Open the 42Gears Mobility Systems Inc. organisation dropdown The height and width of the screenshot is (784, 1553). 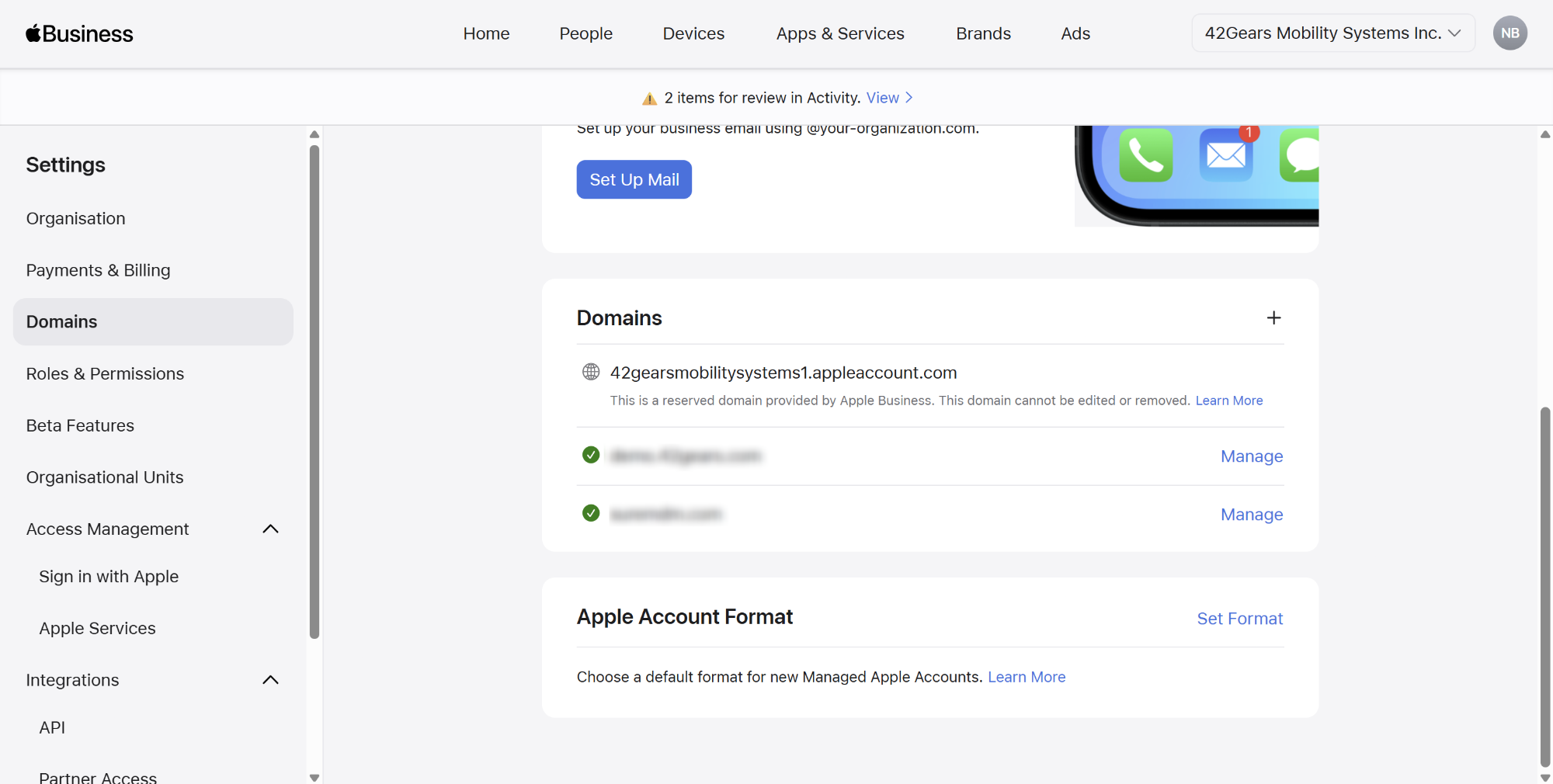(x=1333, y=33)
